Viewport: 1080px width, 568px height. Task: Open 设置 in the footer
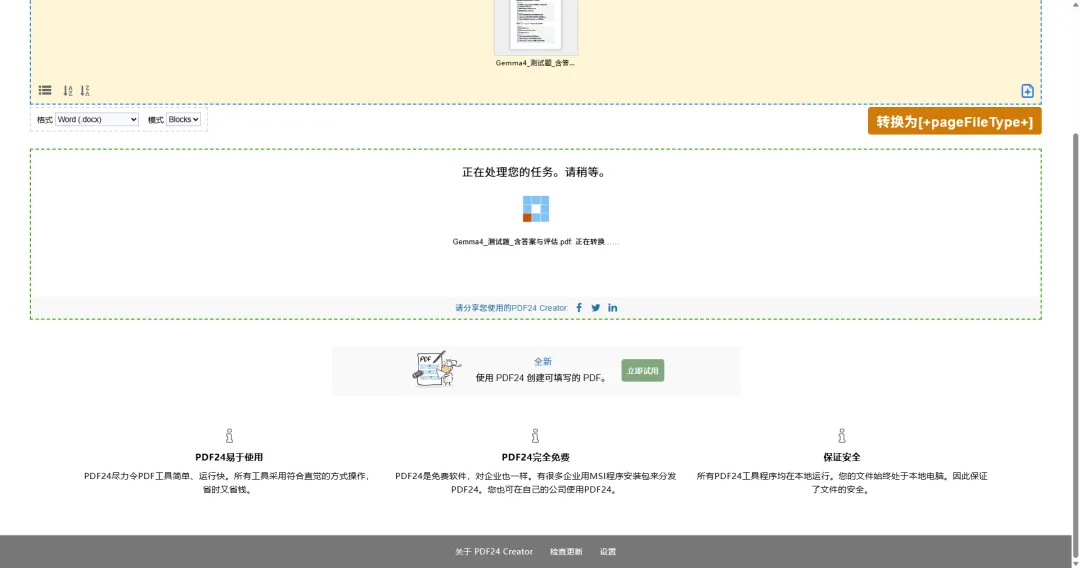click(x=608, y=551)
